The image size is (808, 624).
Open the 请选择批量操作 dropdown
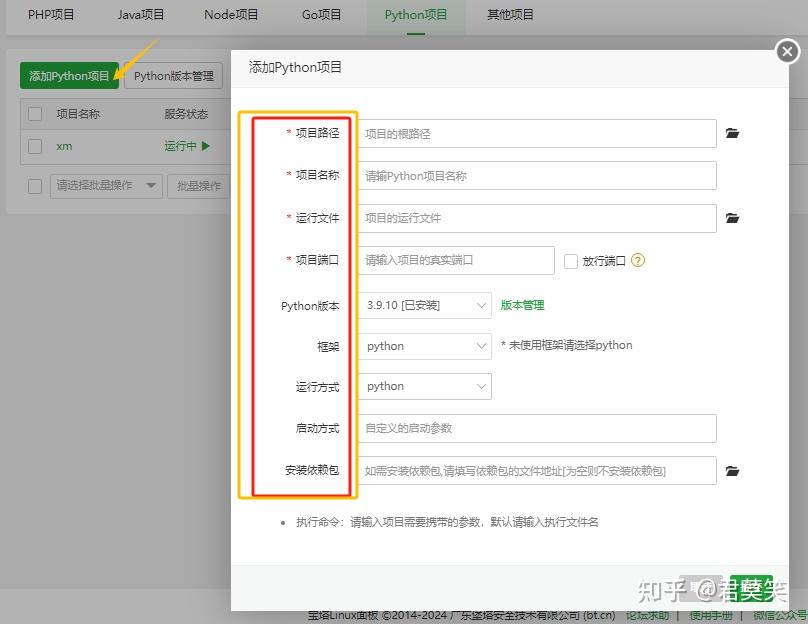pyautogui.click(x=106, y=186)
